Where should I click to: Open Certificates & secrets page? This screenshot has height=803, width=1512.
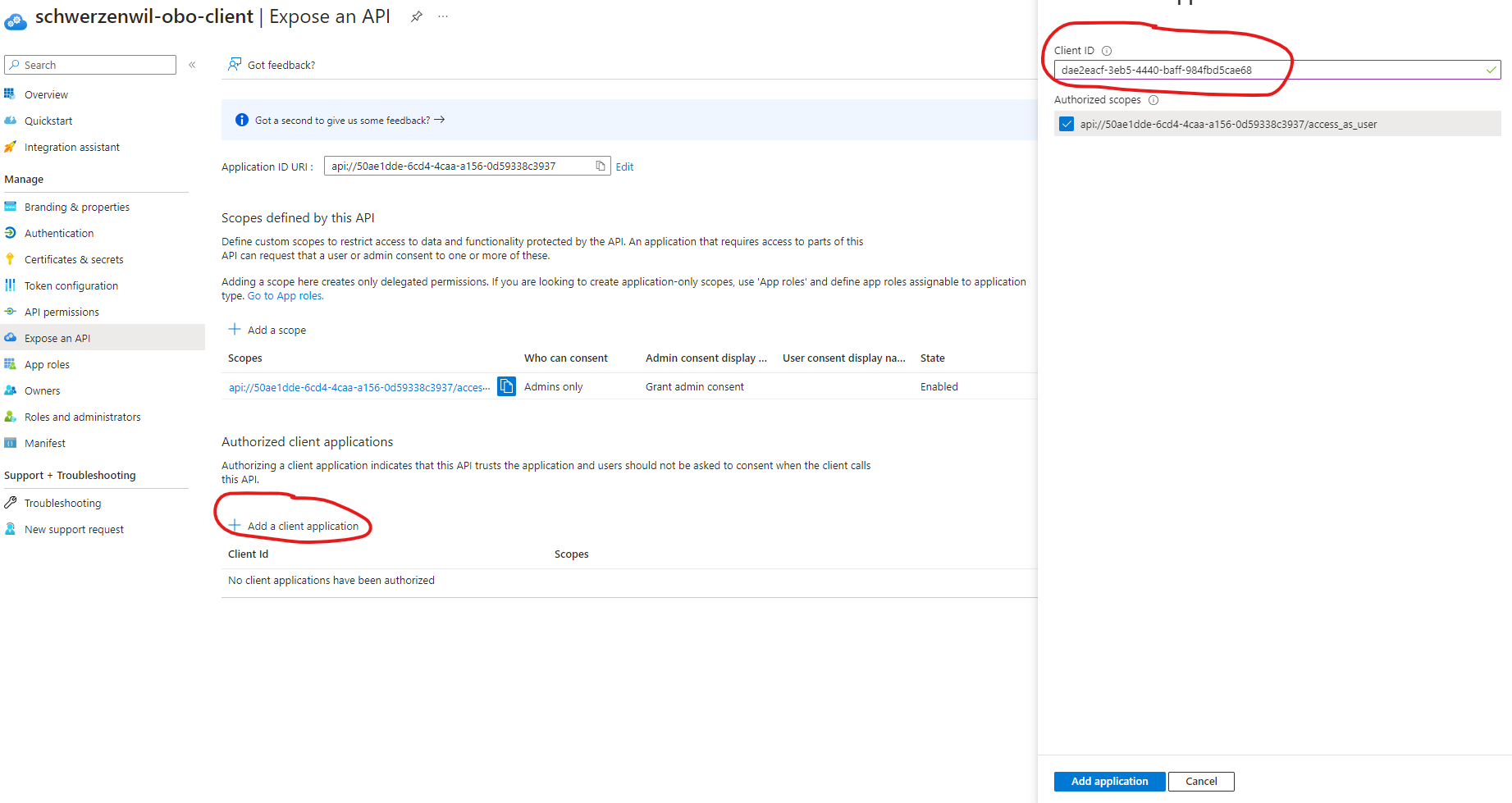pos(74,260)
